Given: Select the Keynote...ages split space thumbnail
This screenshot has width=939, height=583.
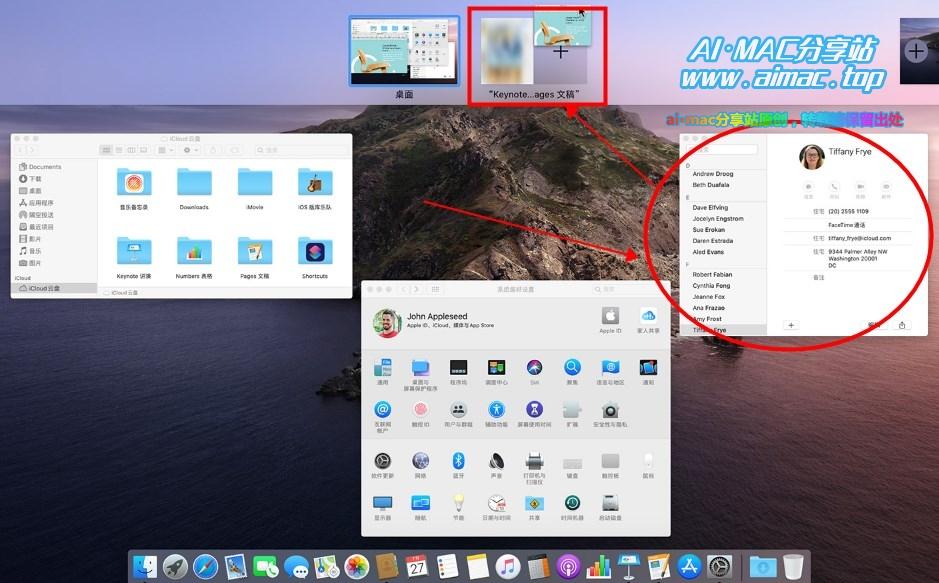Looking at the screenshot, I should tap(536, 53).
